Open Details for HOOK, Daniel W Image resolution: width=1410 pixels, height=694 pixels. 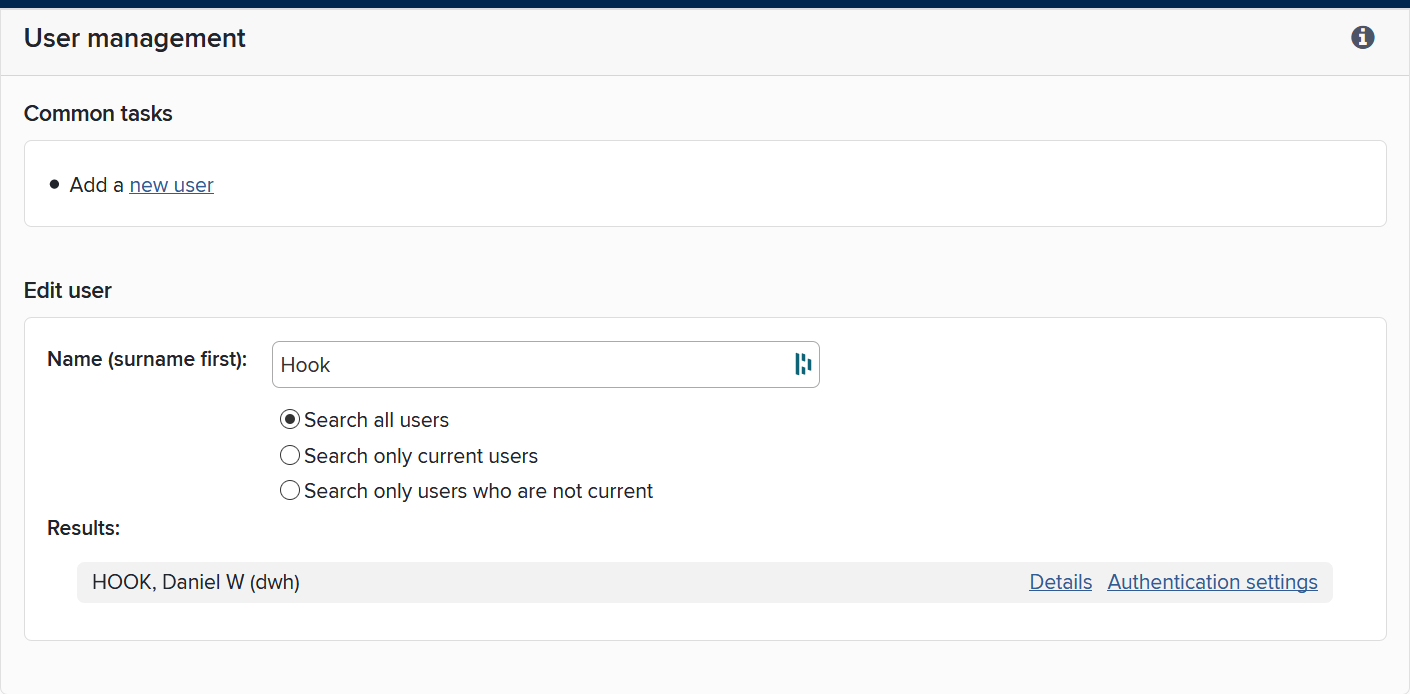(x=1060, y=582)
